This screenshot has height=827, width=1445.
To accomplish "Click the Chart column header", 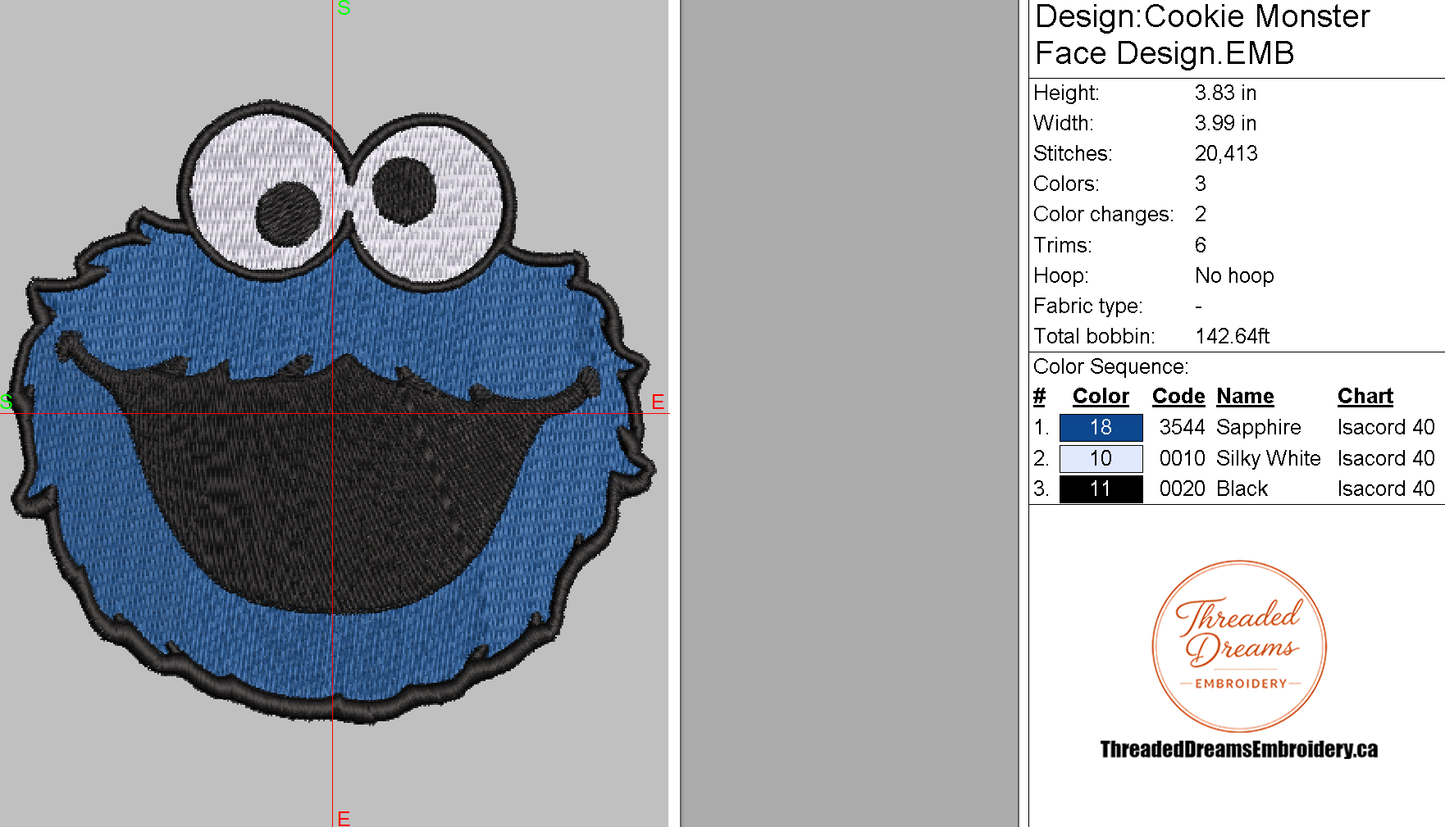I will [x=1365, y=397].
